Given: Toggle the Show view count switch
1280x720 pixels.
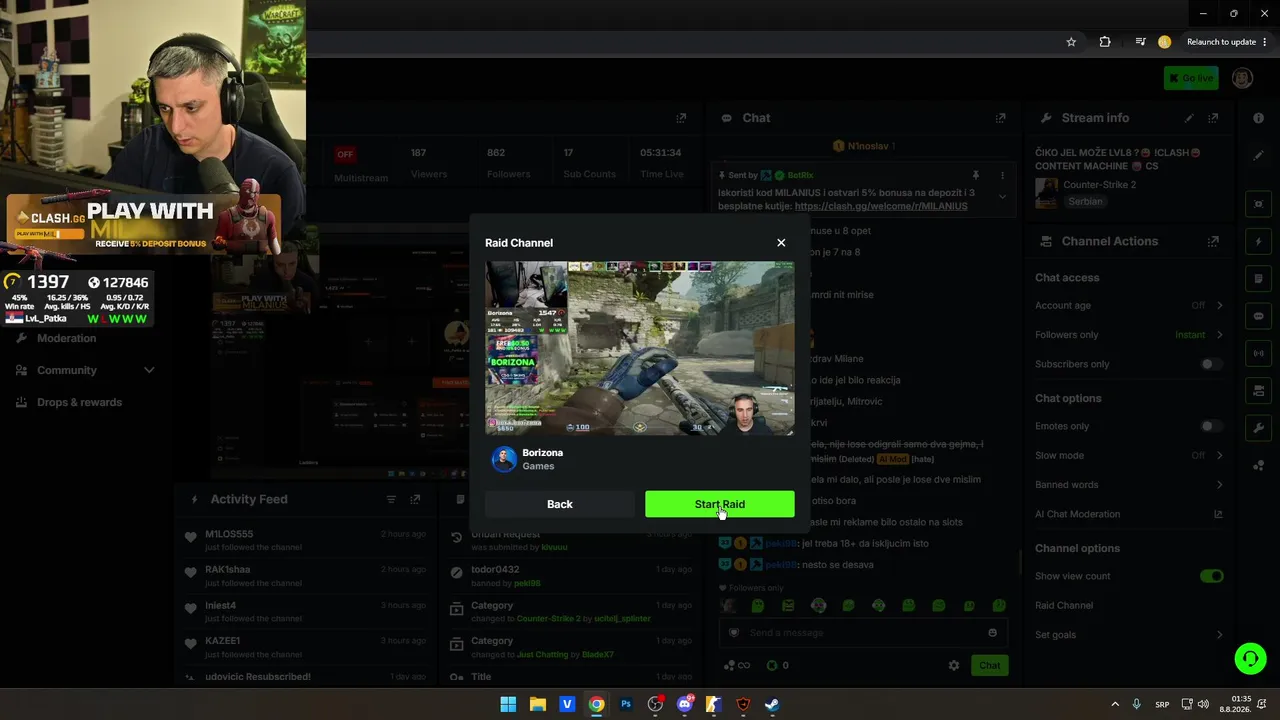Looking at the screenshot, I should point(1211,576).
